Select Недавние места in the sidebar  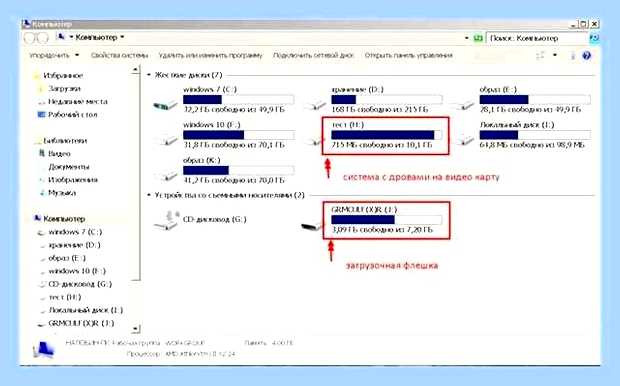tap(78, 102)
